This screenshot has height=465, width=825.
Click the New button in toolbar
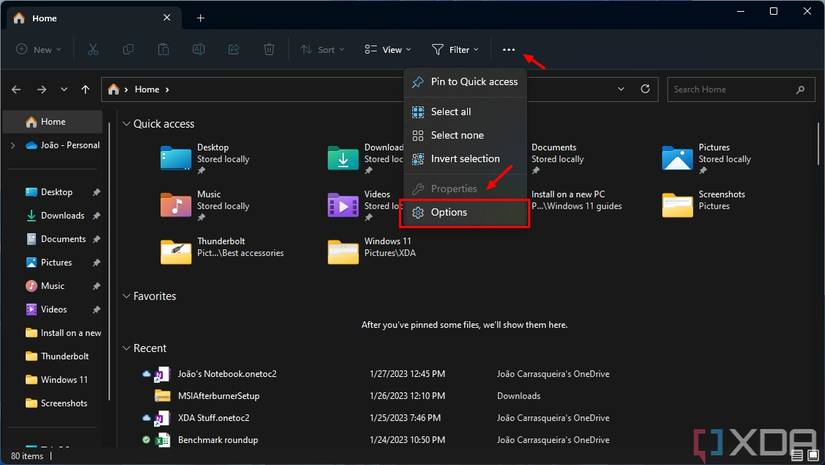coord(38,49)
